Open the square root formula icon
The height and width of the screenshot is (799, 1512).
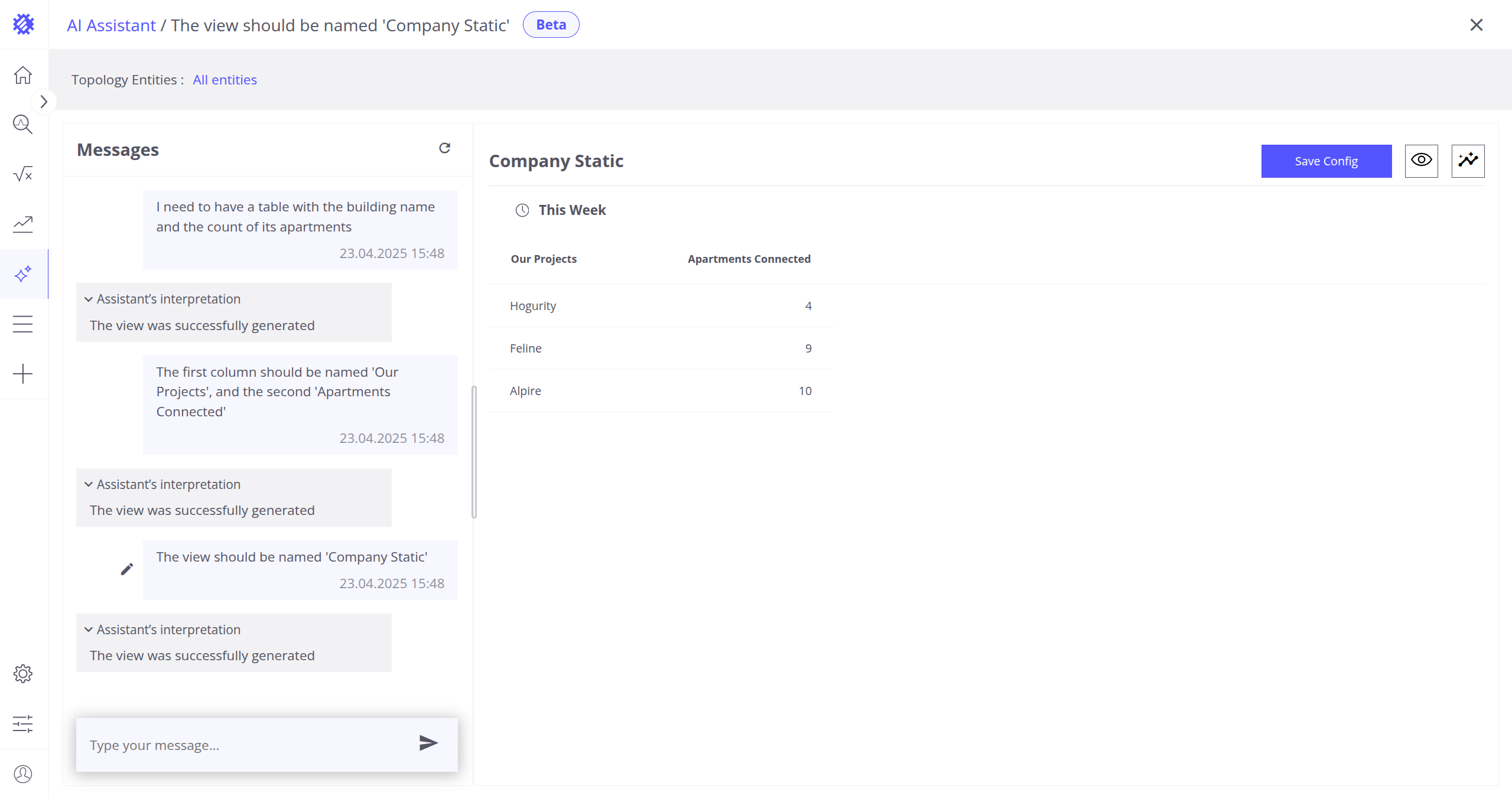(x=23, y=174)
